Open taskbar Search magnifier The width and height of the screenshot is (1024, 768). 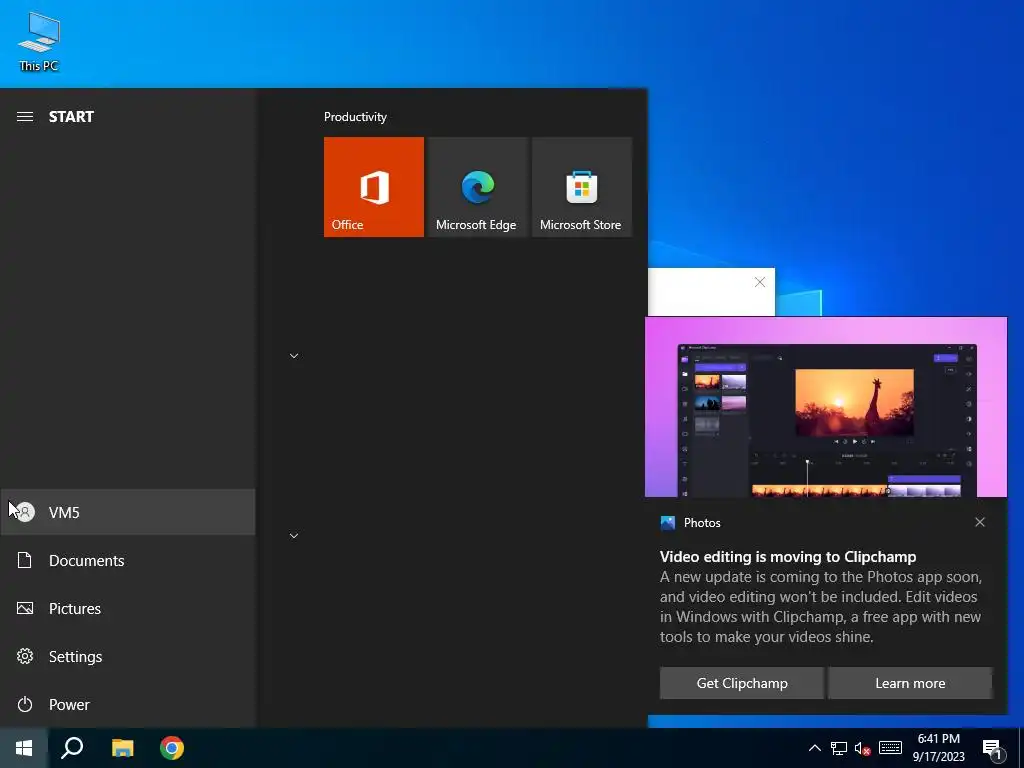72,748
